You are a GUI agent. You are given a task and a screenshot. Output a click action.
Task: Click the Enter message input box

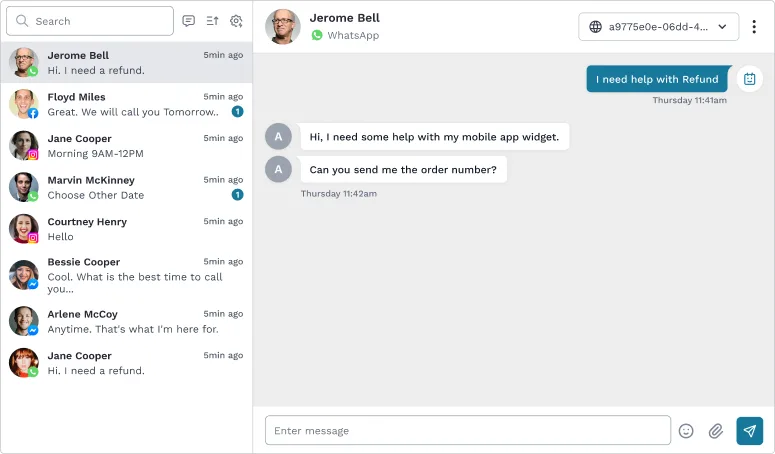tap(468, 430)
